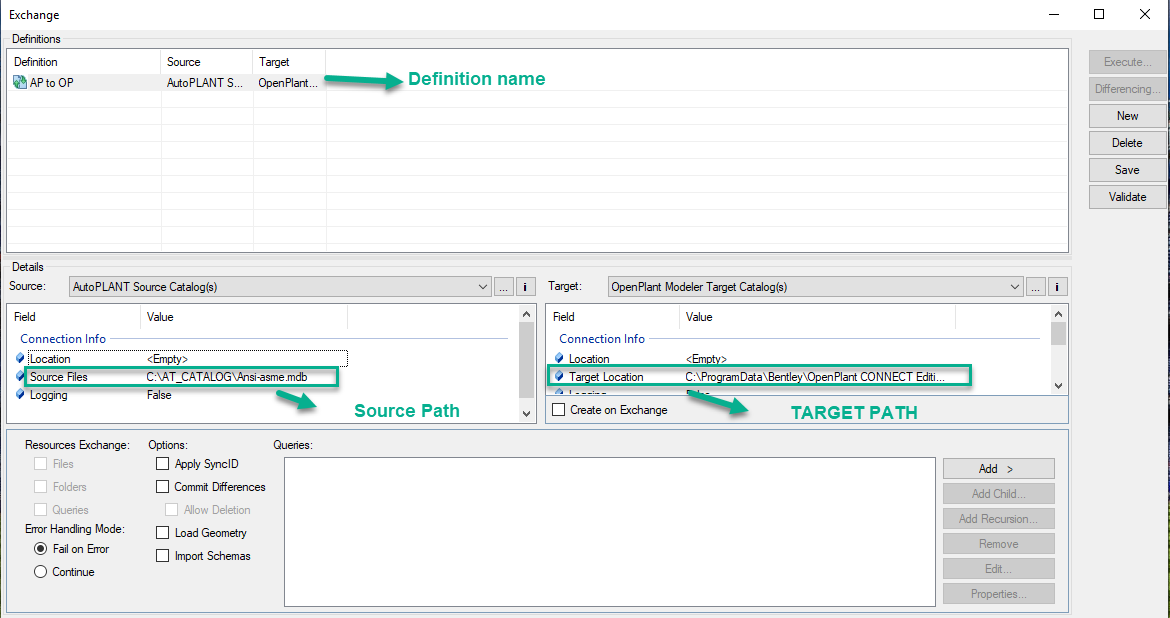Screen dimensions: 1170x618
Task: Click the browse (...) button next to Target dropdown
Action: click(1035, 287)
